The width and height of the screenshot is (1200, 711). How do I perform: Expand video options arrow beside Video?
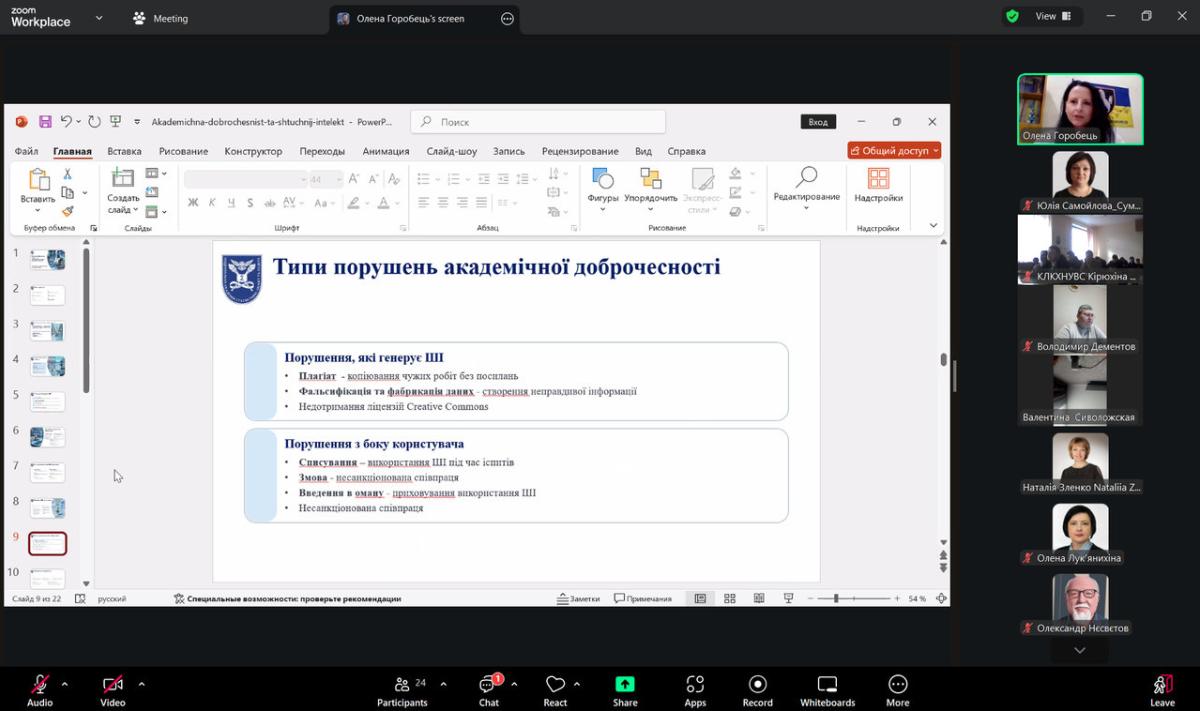tap(141, 684)
